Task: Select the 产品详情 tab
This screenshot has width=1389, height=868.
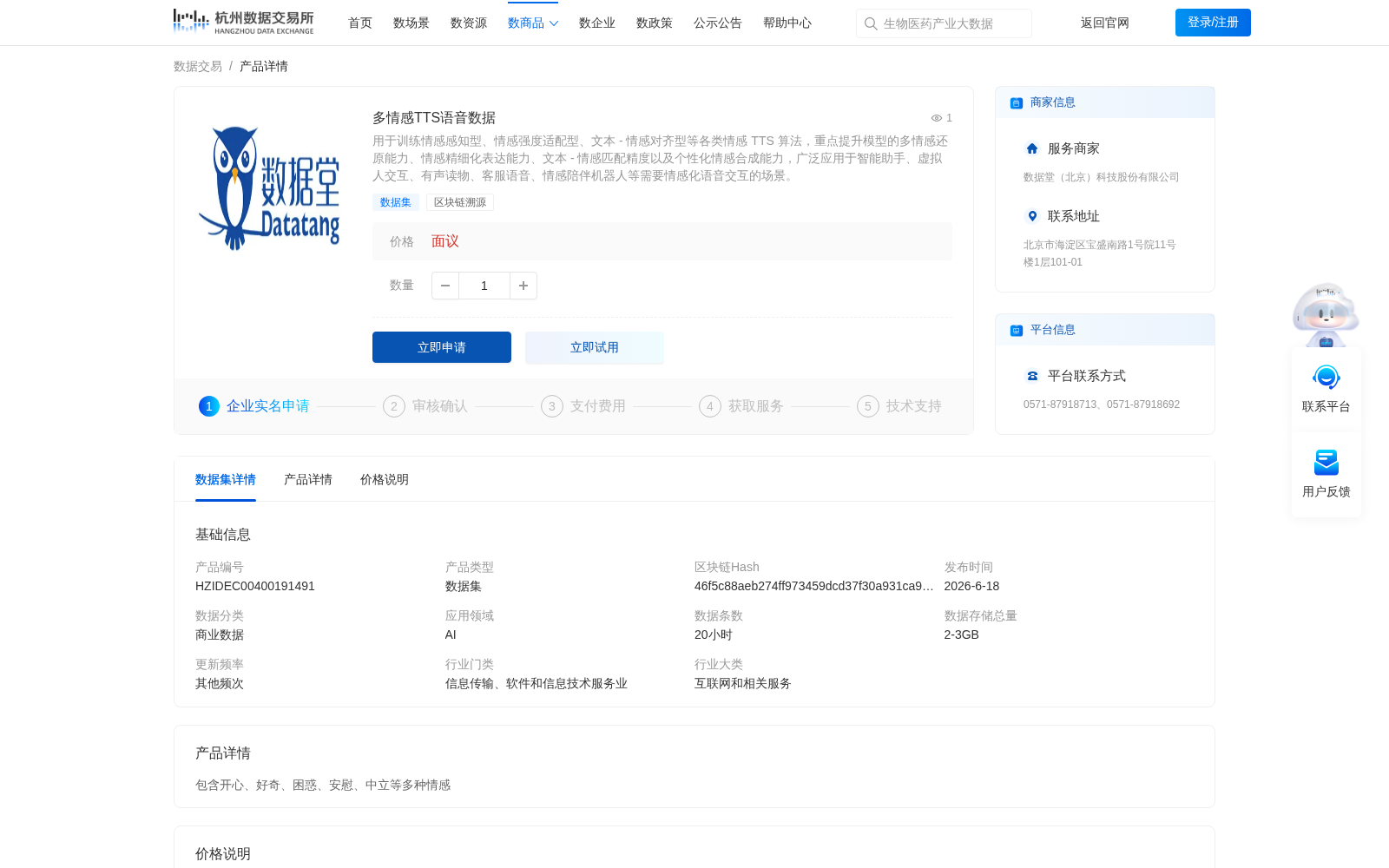Action: tap(308, 479)
